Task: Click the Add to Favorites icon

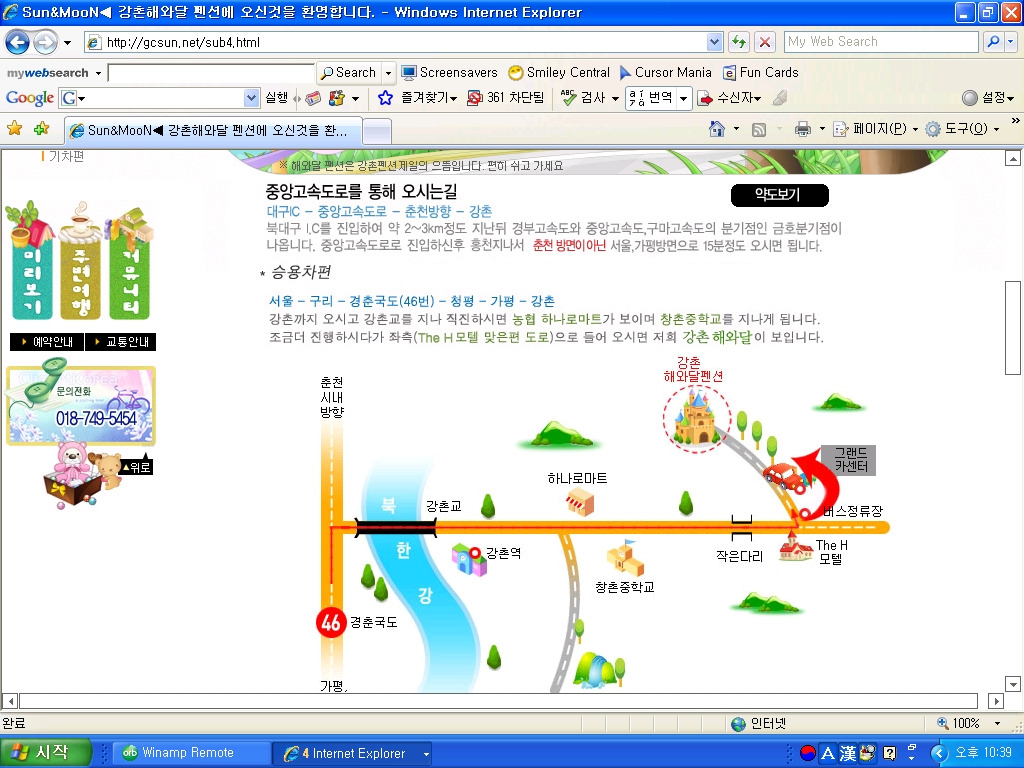Action: (41, 129)
